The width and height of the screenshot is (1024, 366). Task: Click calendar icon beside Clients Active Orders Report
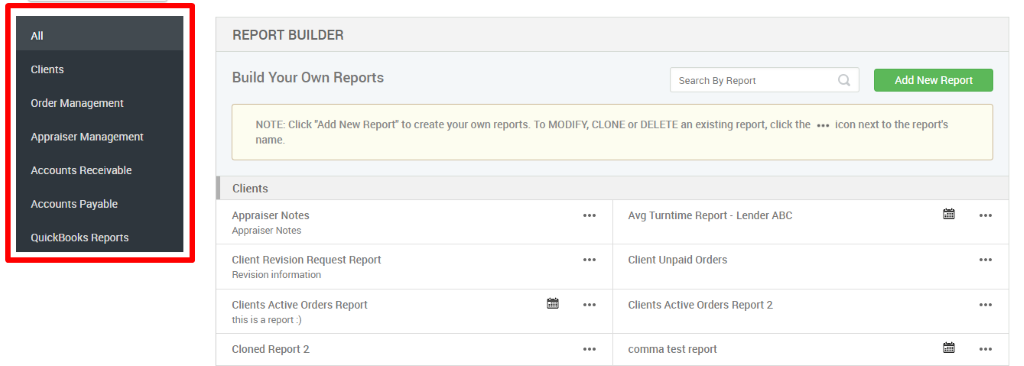point(552,303)
